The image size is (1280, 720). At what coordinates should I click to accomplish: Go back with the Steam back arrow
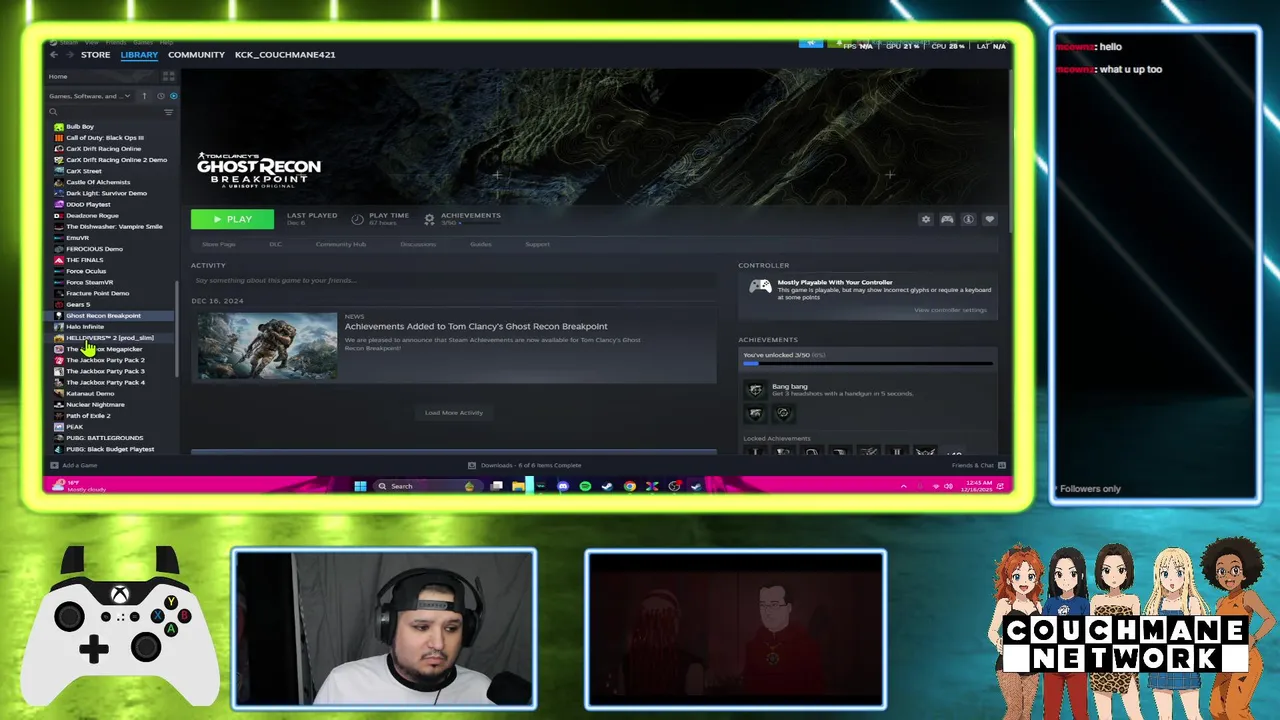click(54, 55)
